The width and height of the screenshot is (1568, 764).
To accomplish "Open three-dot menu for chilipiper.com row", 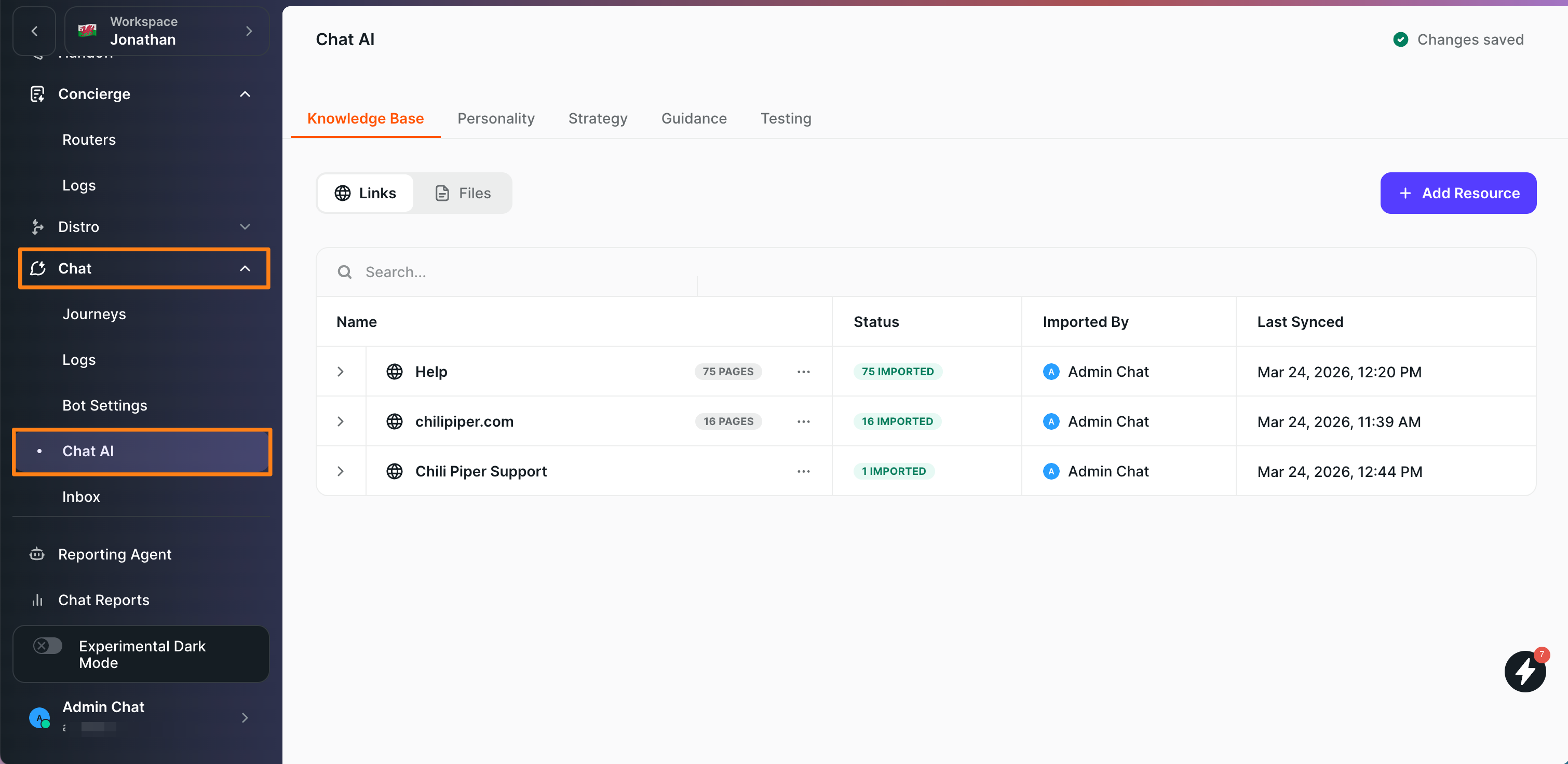I will [x=803, y=421].
